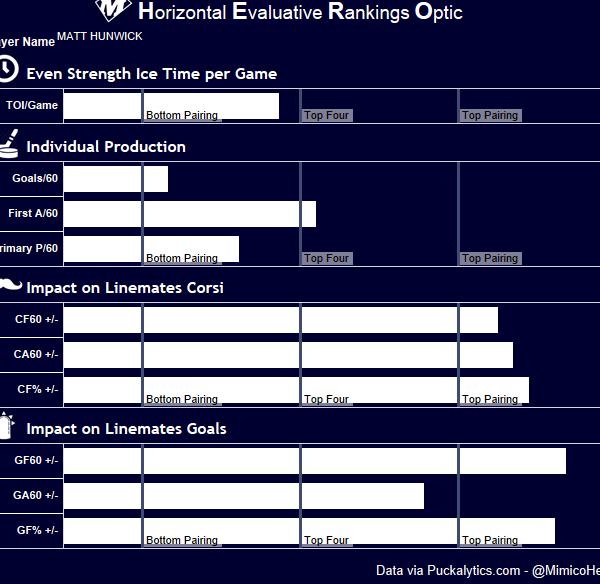600x584 pixels.
Task: Select the GF60 +/- bar
Action: 315,461
